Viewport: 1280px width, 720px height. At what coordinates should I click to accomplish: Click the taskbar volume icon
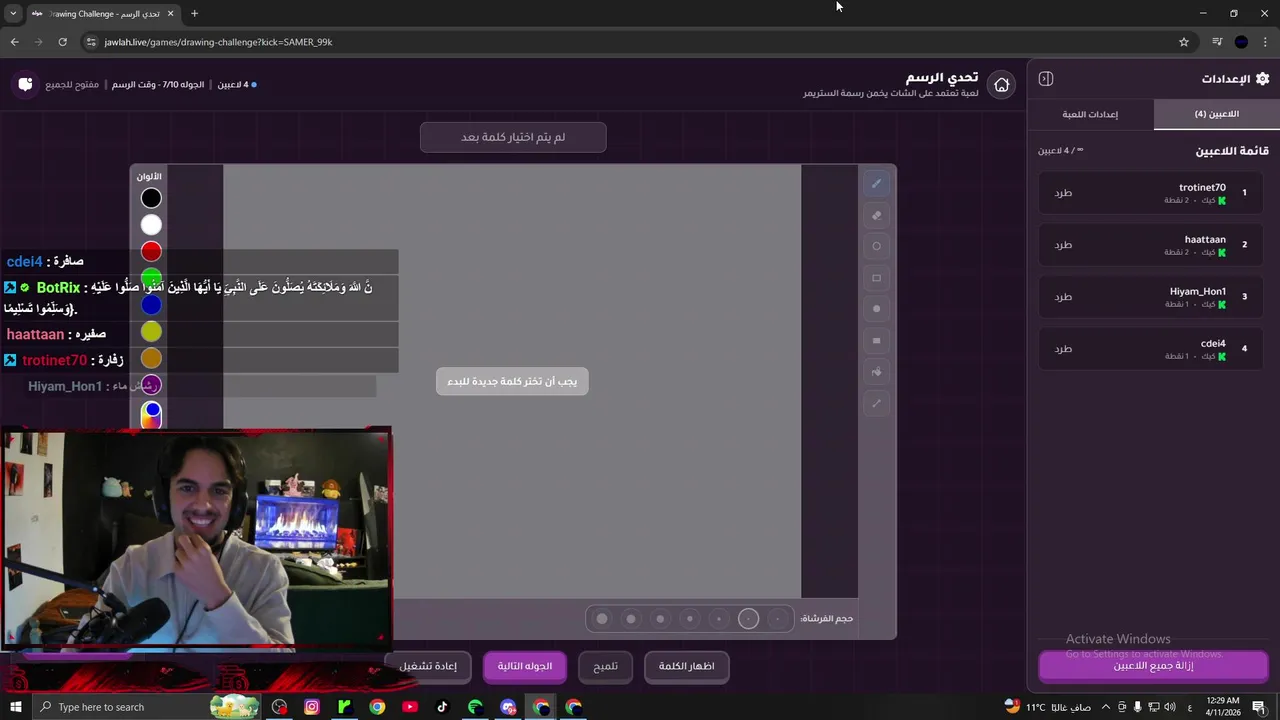[1171, 707]
